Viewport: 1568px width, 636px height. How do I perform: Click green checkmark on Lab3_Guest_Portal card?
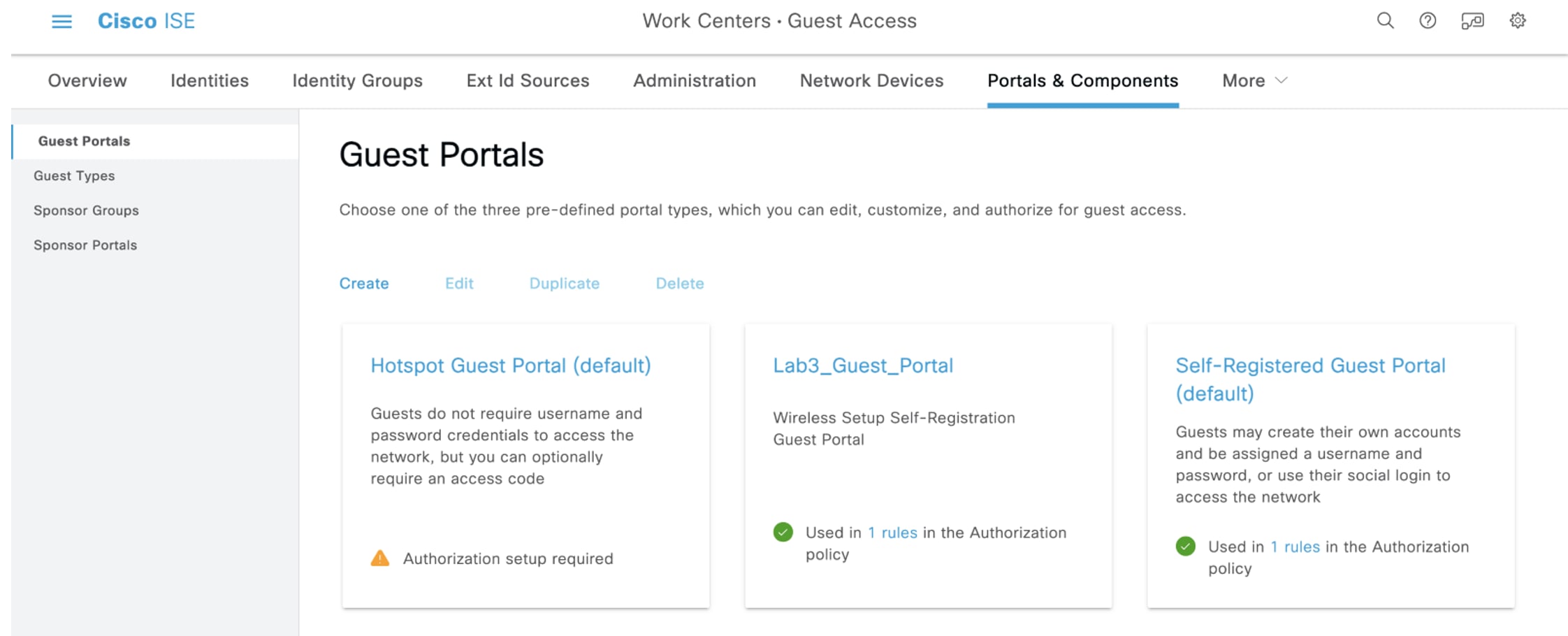pyautogui.click(x=783, y=533)
